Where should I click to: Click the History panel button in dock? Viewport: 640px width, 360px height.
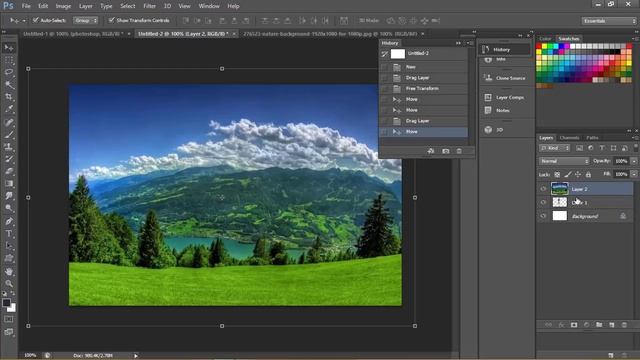(x=505, y=49)
